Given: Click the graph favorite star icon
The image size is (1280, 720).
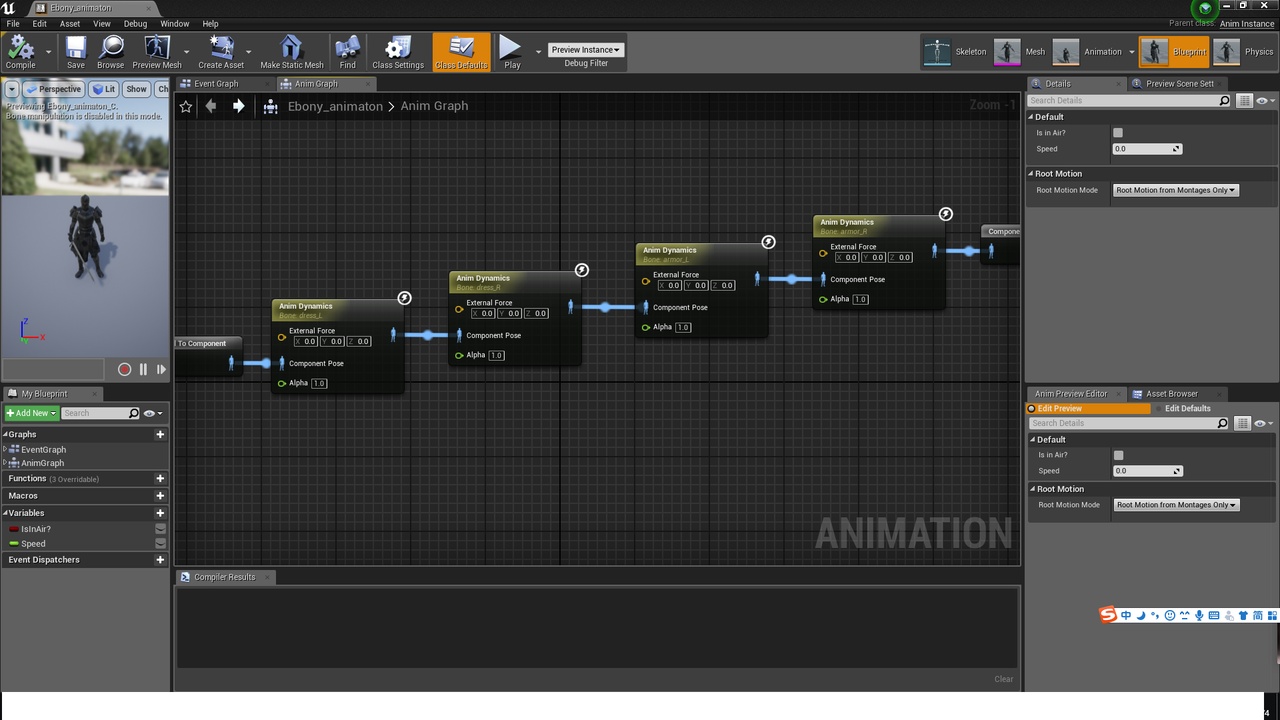Looking at the screenshot, I should click(x=186, y=106).
